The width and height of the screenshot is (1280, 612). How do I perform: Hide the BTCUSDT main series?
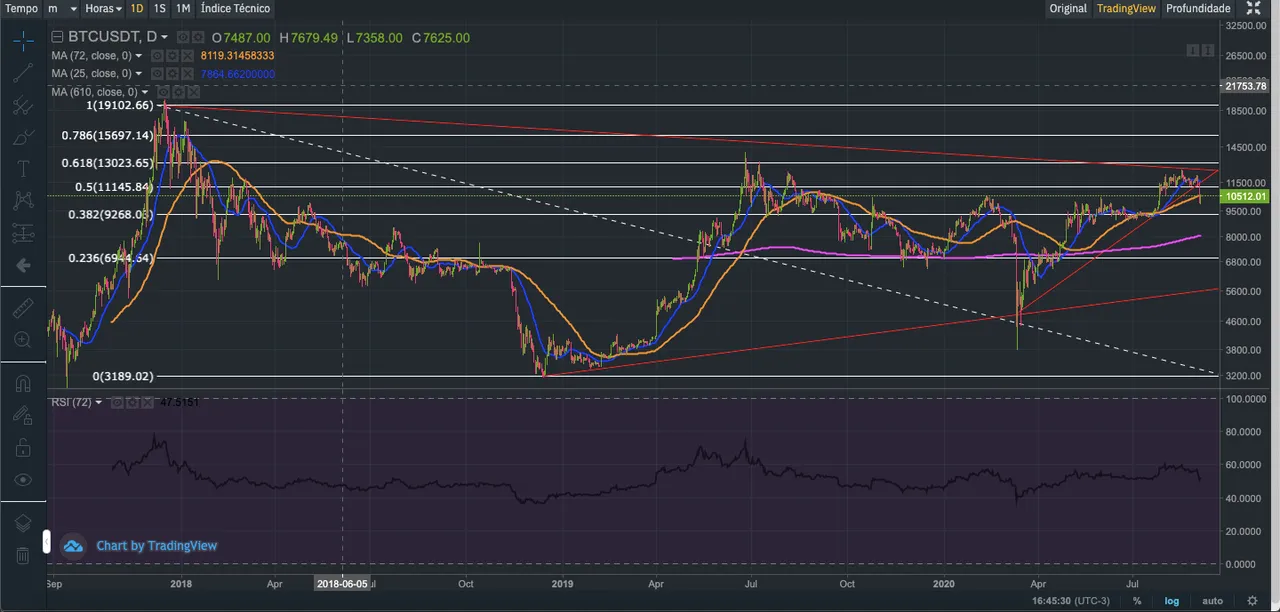click(183, 38)
